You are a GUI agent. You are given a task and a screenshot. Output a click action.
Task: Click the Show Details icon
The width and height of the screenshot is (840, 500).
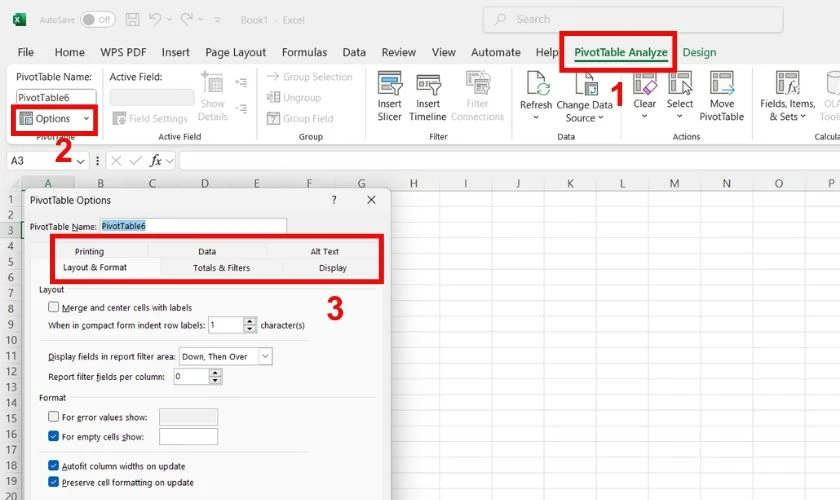click(212, 83)
